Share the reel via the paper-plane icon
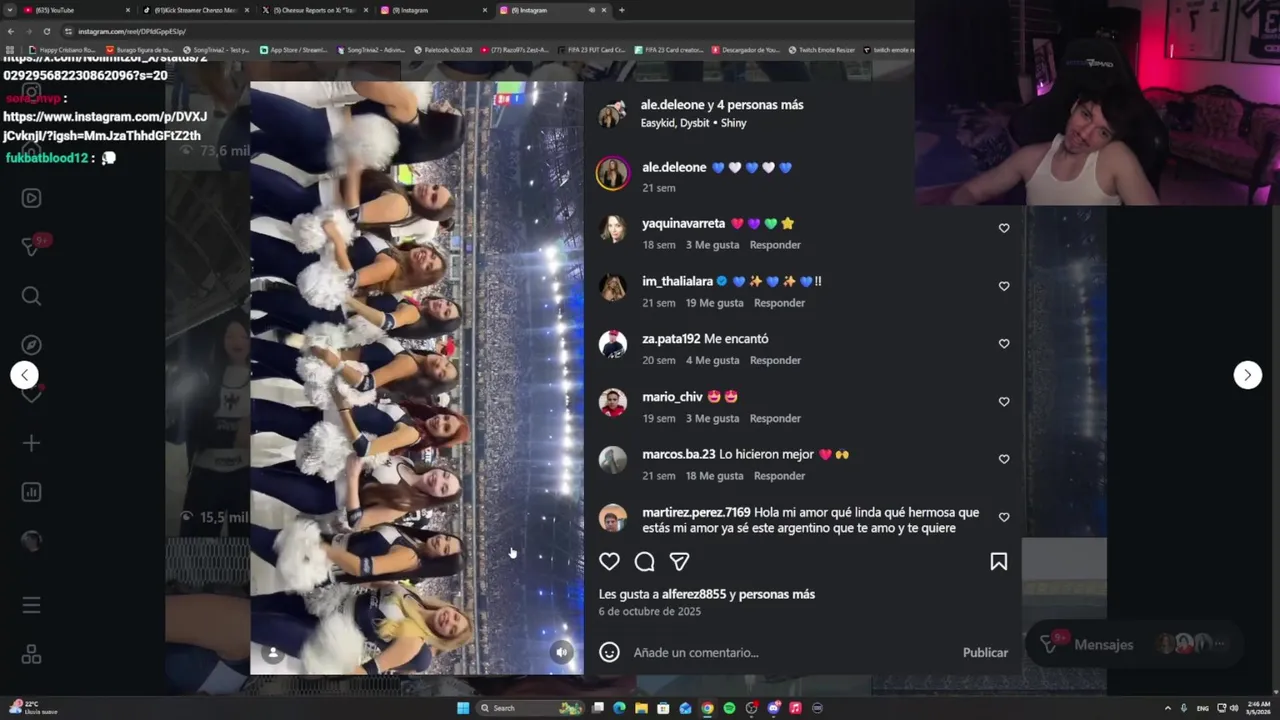Viewport: 1280px width, 720px height. [x=679, y=562]
